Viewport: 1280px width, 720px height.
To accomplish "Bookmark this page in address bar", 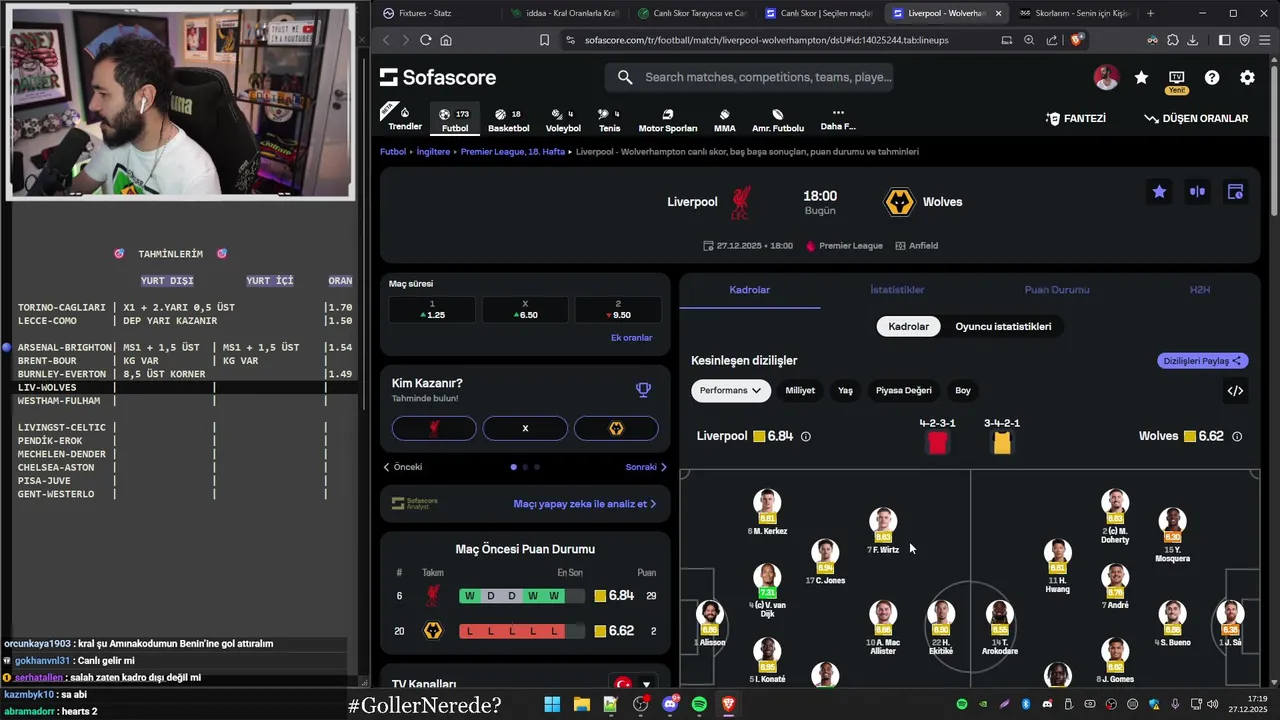I will click(x=544, y=40).
